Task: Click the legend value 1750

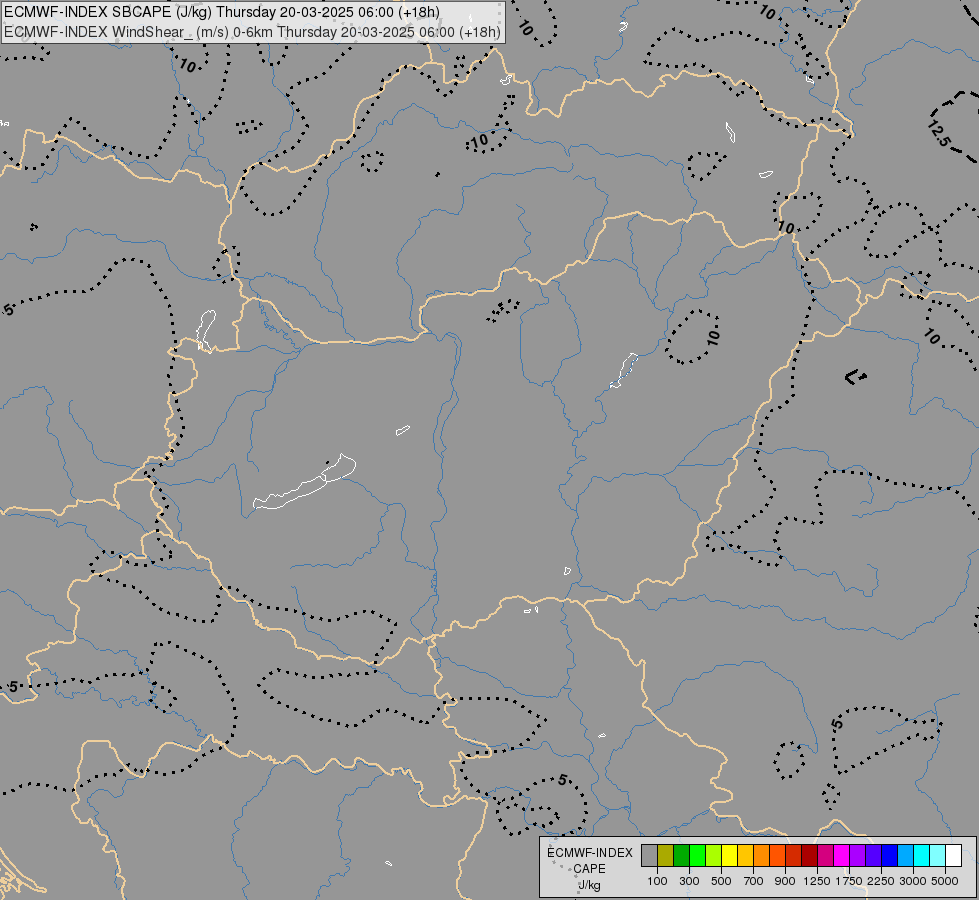Action: pos(849,881)
